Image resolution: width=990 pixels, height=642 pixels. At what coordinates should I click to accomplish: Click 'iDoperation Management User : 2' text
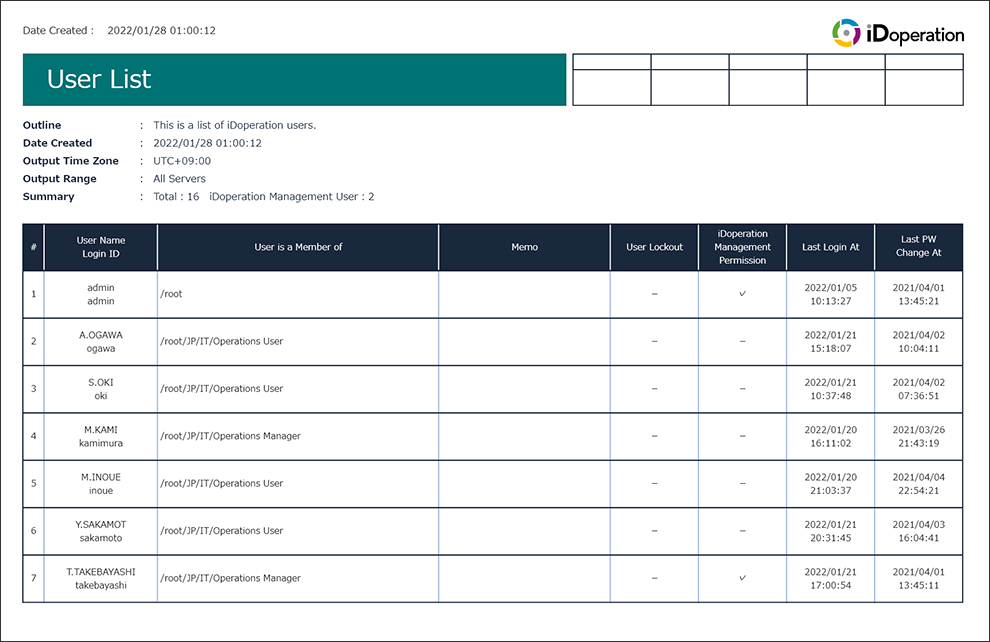click(x=292, y=196)
